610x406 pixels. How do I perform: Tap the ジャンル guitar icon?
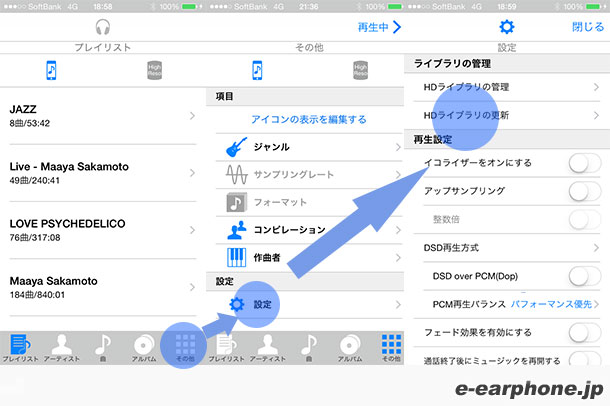click(x=237, y=147)
